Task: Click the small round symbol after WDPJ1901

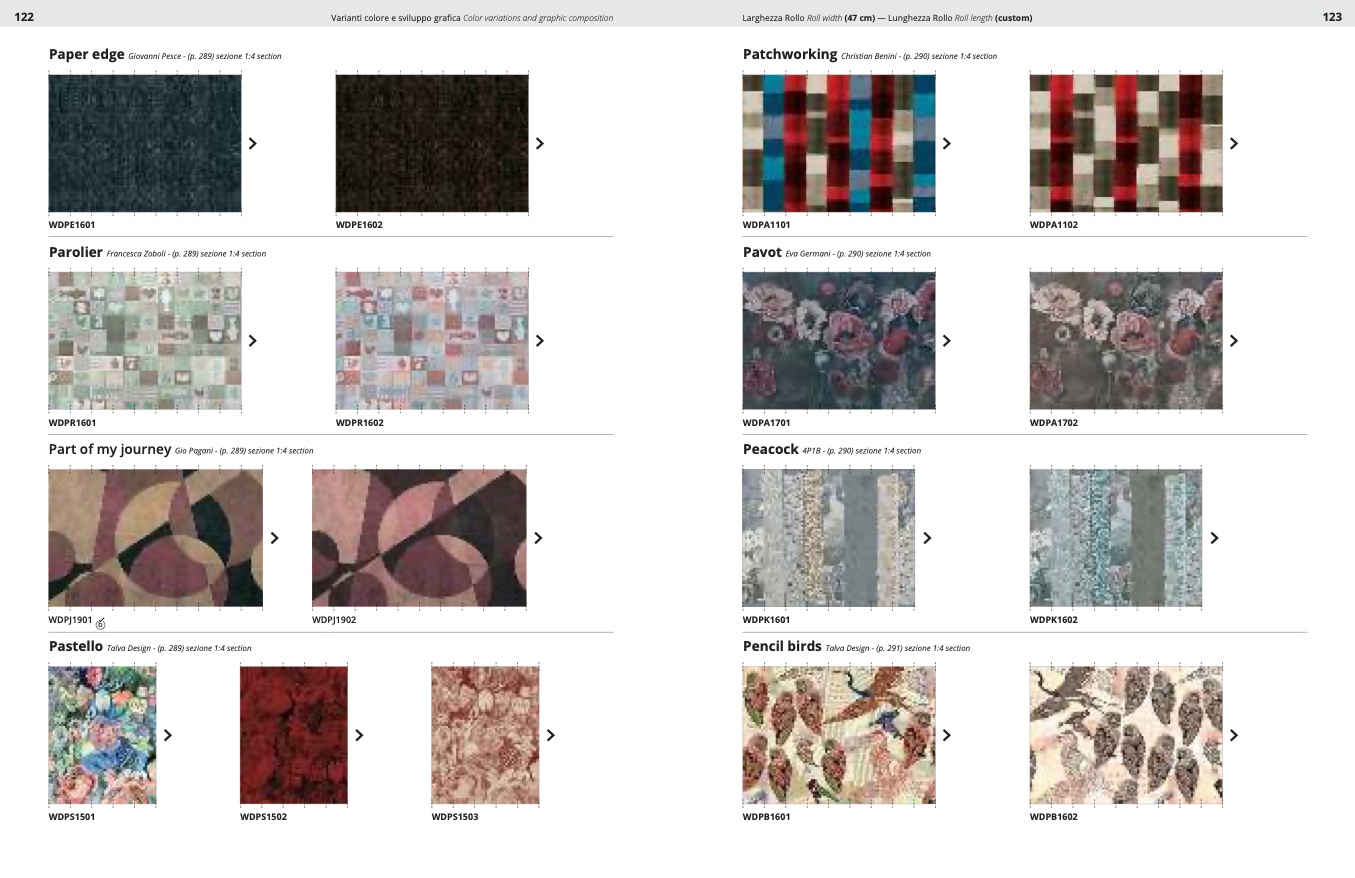Action: pos(101,623)
